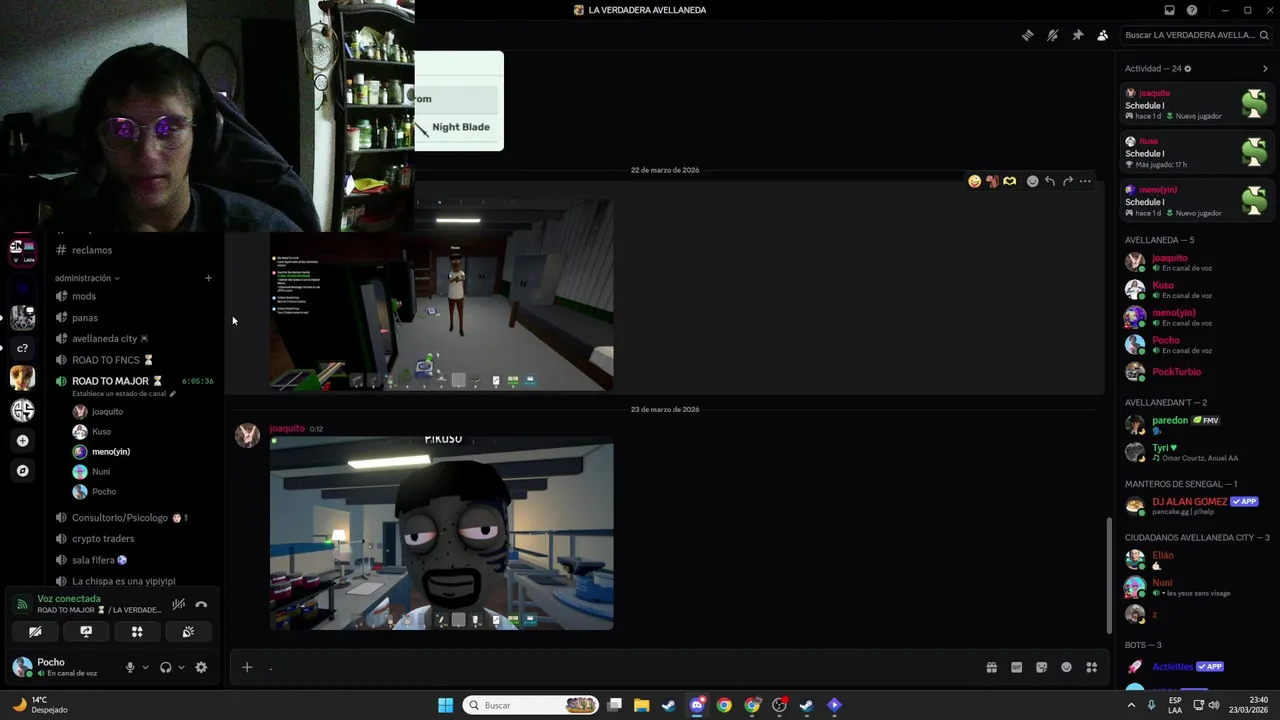
Task: Open Kuso in the AVELLANEDA member list
Action: [x=1195, y=290]
